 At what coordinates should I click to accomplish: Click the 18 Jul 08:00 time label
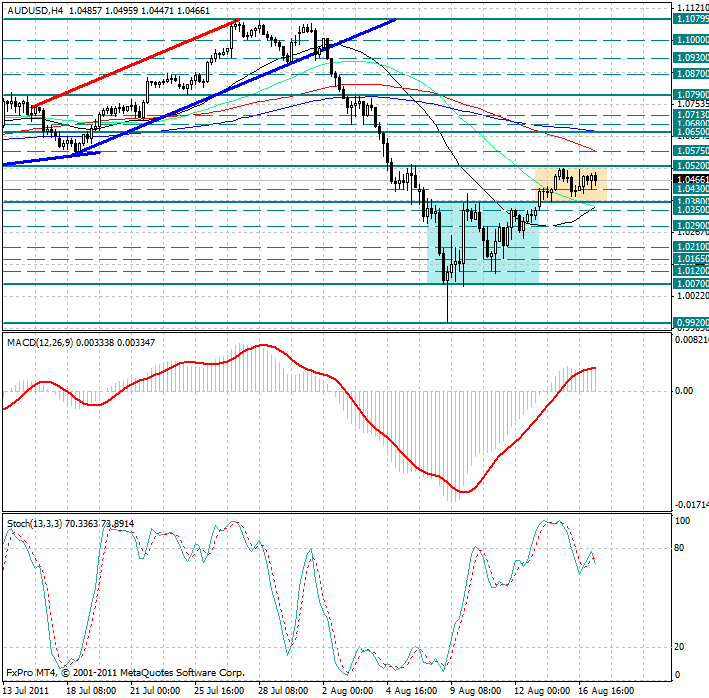point(91,691)
